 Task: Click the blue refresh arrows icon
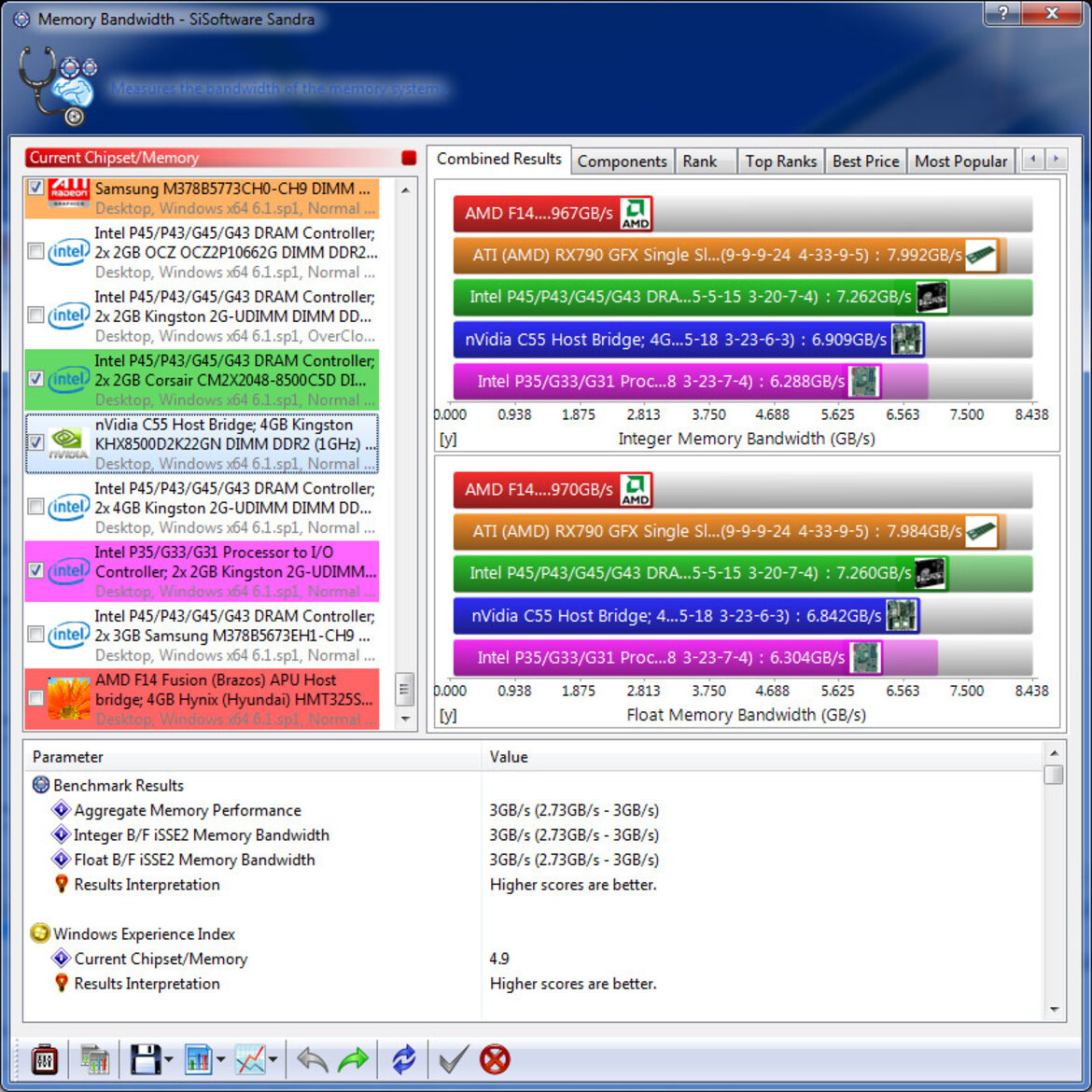(403, 1059)
